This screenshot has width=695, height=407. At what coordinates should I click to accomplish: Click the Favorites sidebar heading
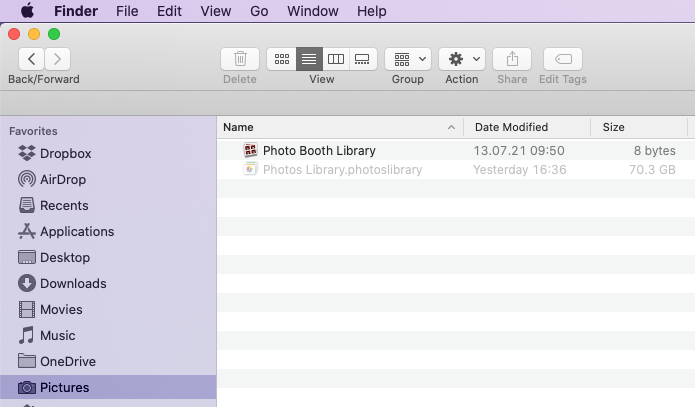point(33,131)
